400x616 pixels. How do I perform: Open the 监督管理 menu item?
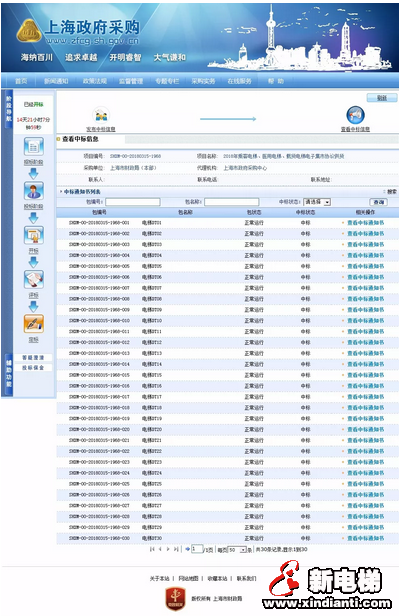tap(131, 81)
